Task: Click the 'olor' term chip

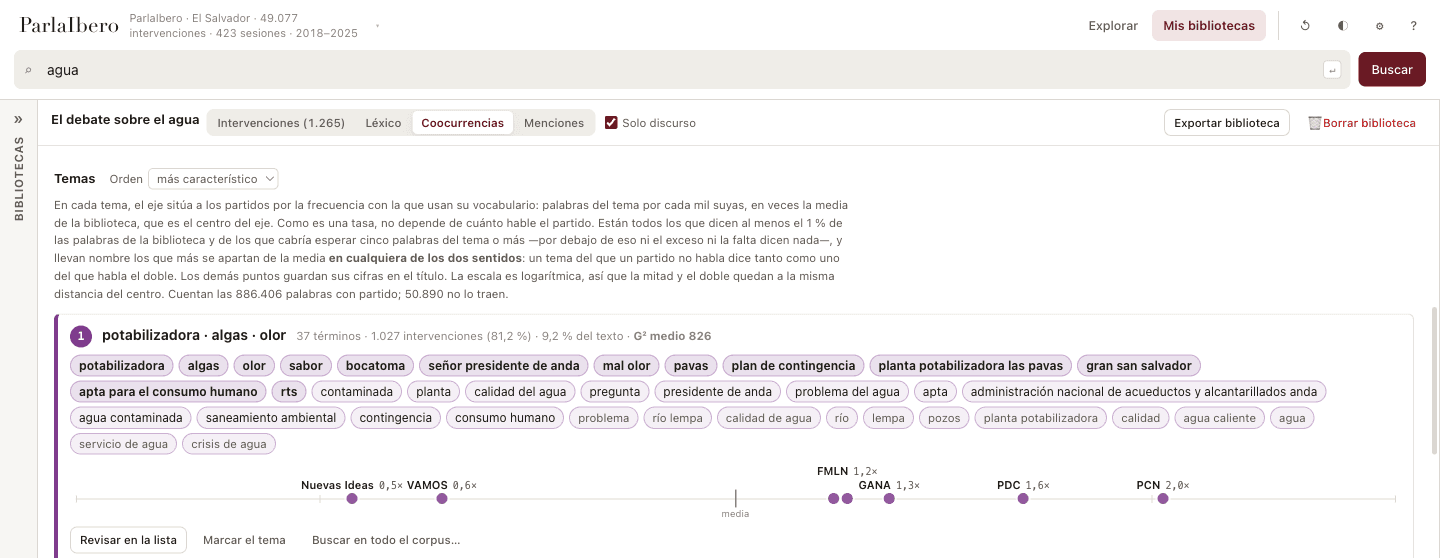Action: pyautogui.click(x=254, y=366)
